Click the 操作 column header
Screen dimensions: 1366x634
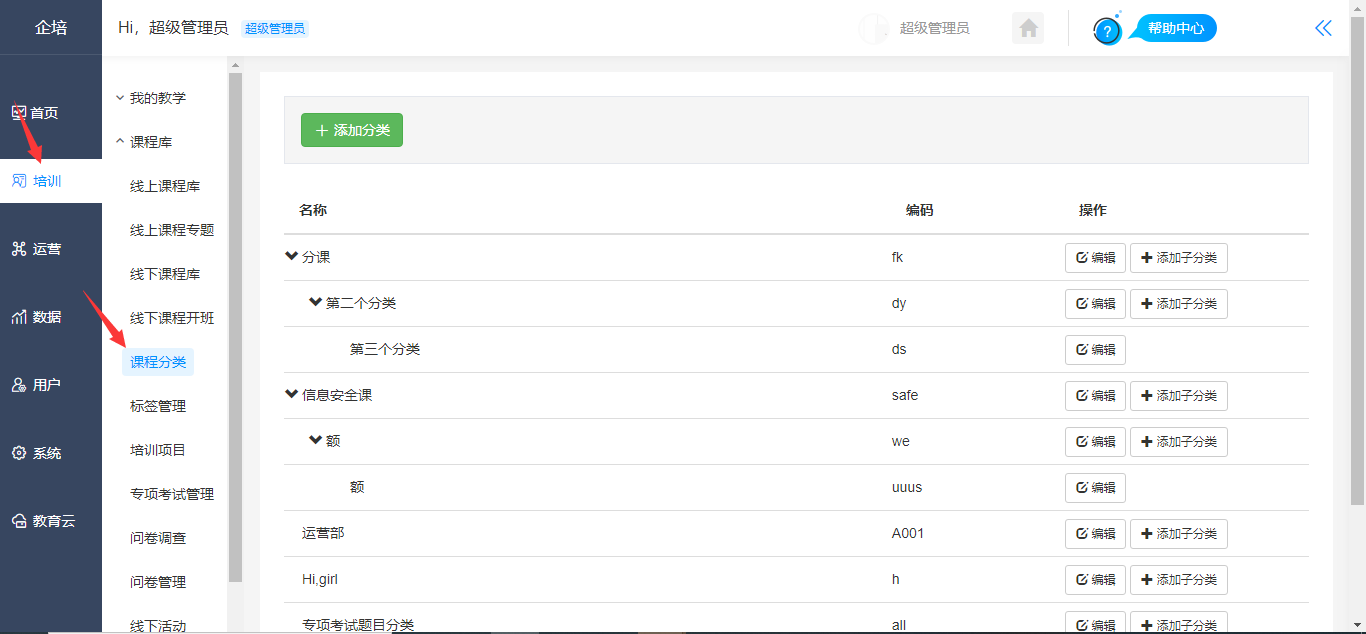coord(1093,210)
